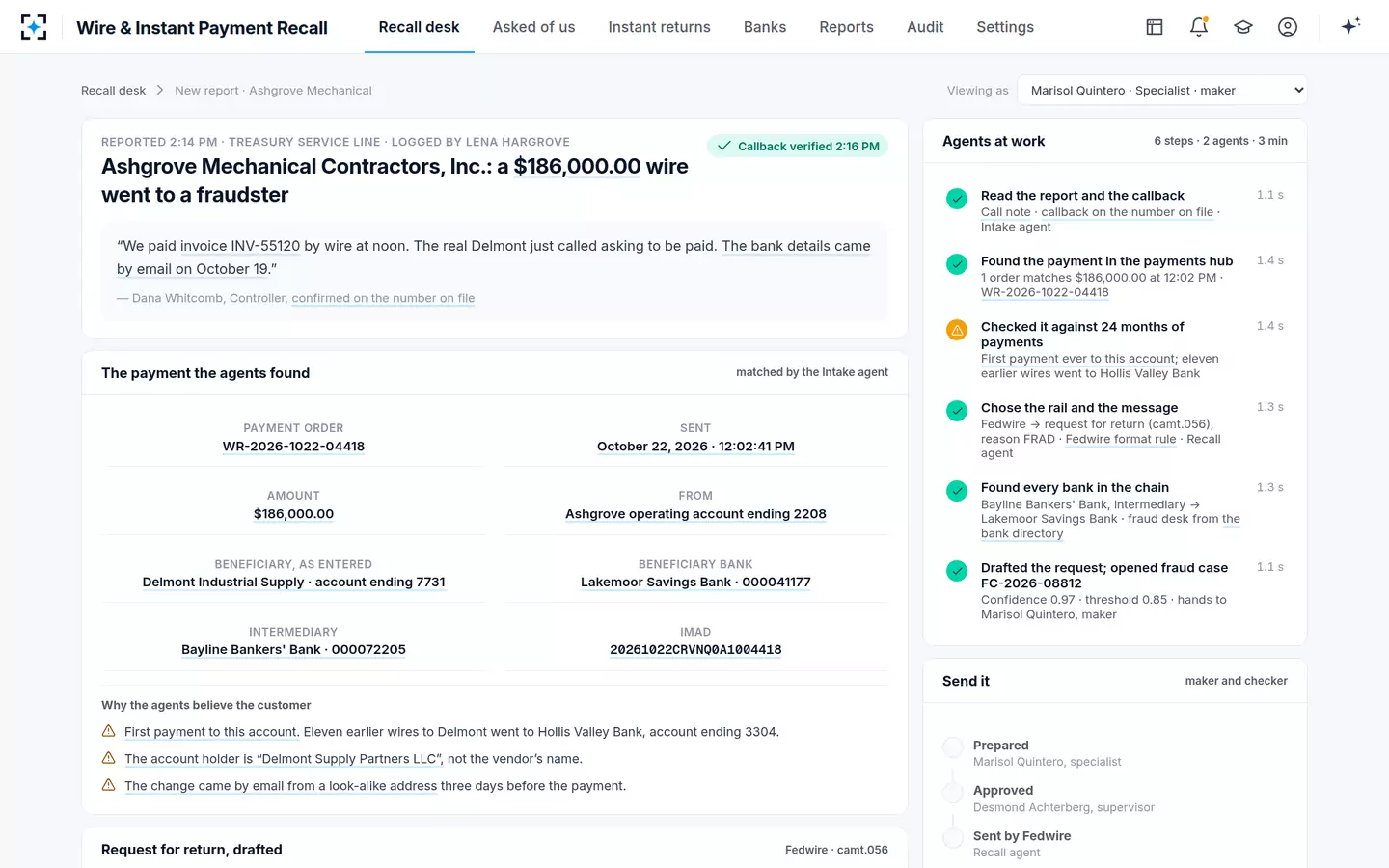Click the app logo icon
1389x868 pixels.
tap(34, 27)
